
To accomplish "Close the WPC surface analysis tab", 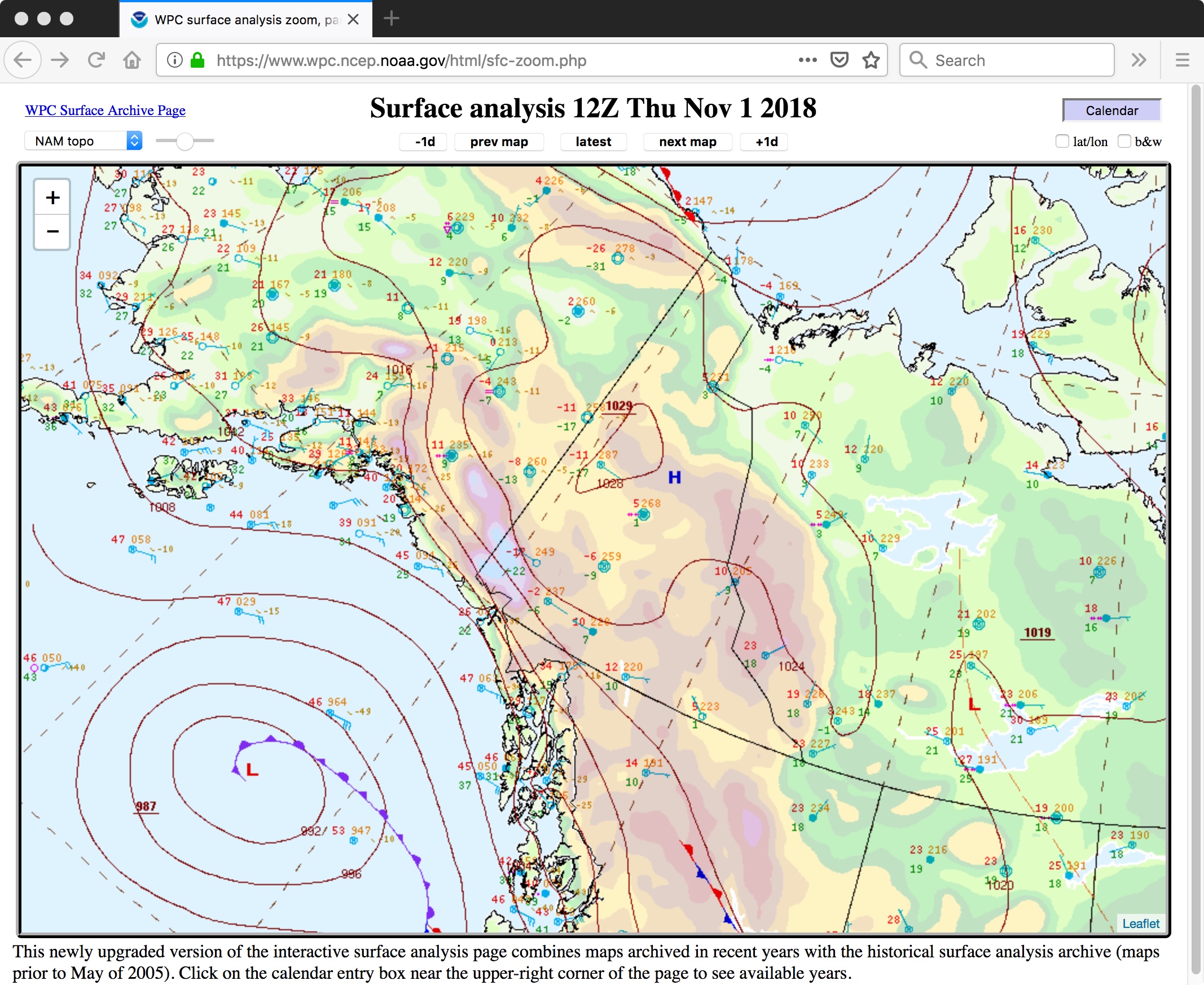I will click(353, 19).
